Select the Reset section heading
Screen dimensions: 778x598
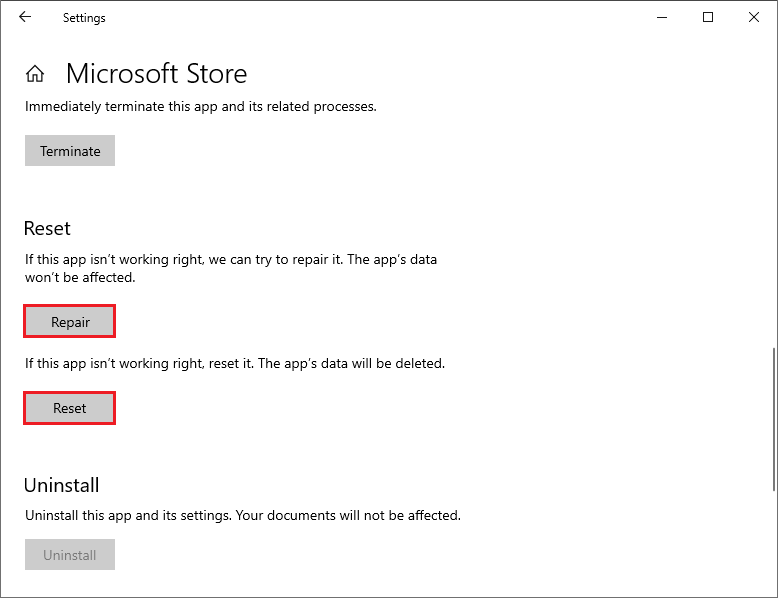tap(48, 228)
